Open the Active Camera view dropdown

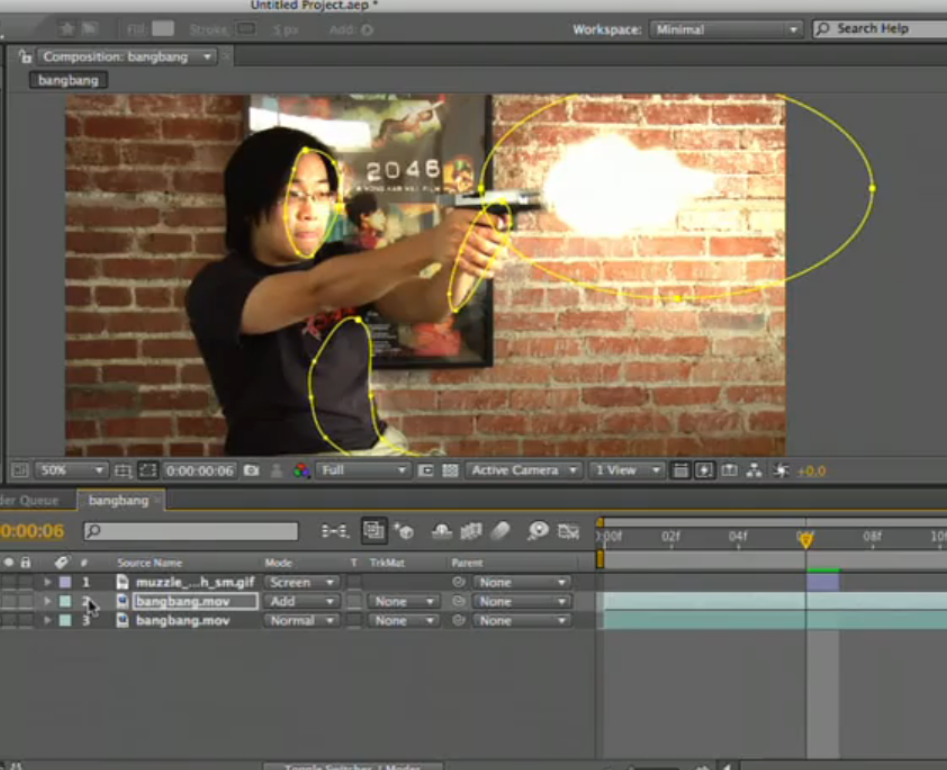click(x=524, y=470)
